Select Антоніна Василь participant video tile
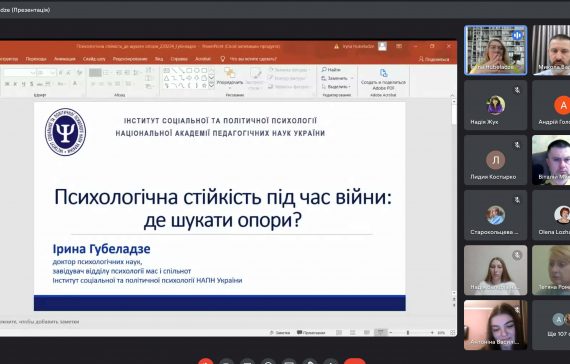 click(495, 325)
